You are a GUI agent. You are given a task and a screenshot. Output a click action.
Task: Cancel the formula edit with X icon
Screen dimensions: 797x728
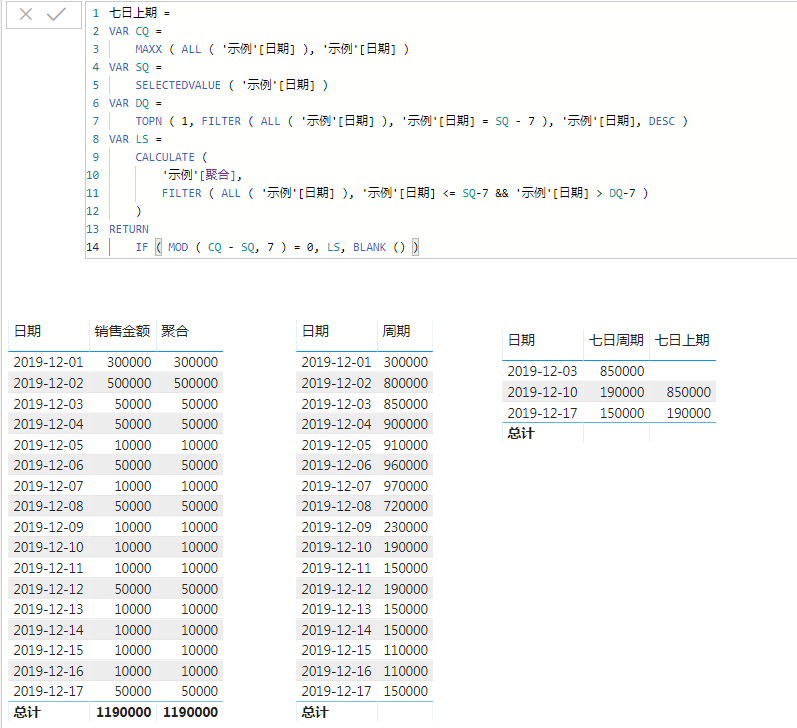[25, 14]
